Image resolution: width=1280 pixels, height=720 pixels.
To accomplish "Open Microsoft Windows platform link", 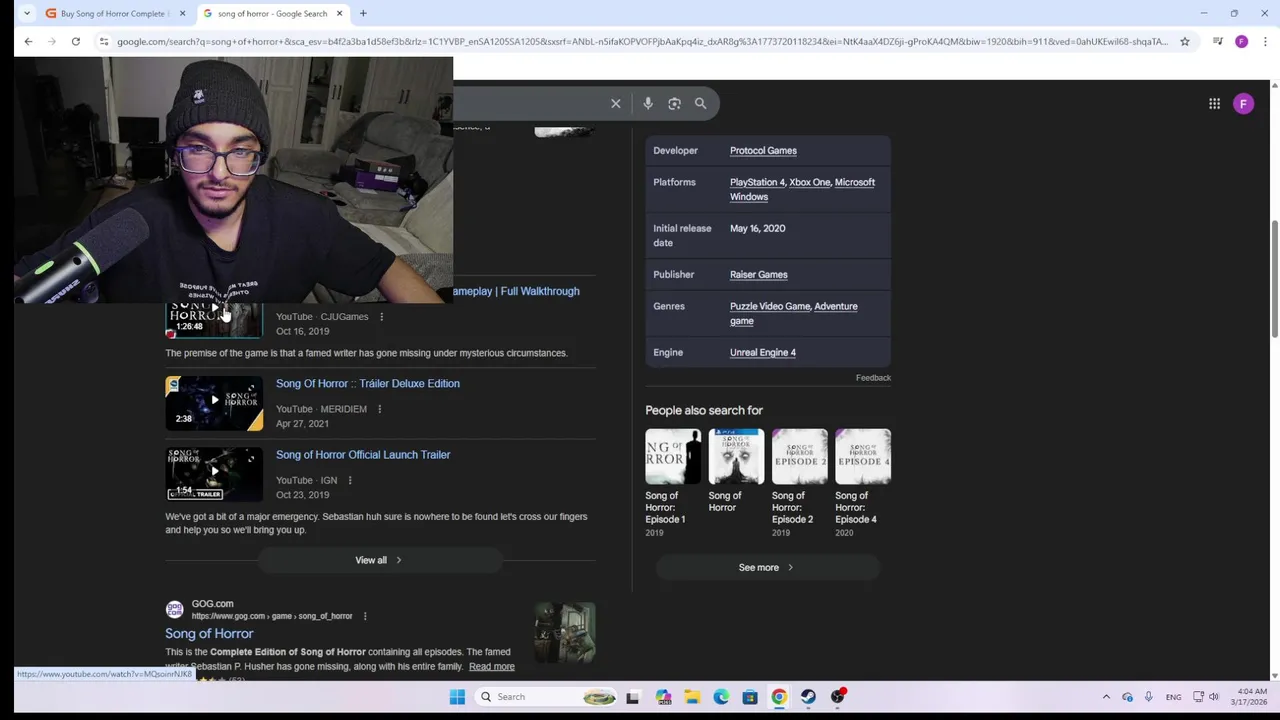I will [x=802, y=189].
